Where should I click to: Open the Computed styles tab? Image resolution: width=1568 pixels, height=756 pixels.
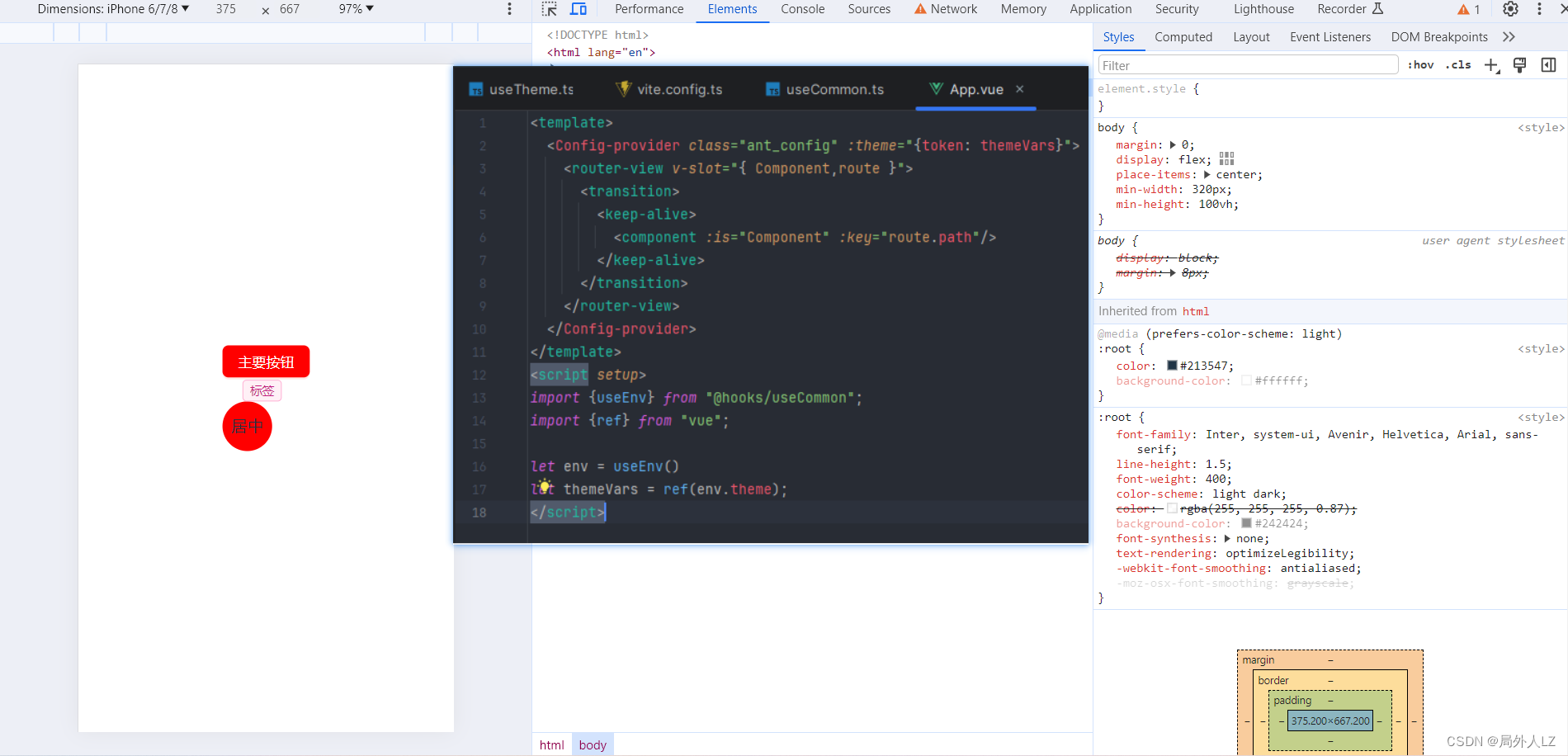tap(1183, 37)
